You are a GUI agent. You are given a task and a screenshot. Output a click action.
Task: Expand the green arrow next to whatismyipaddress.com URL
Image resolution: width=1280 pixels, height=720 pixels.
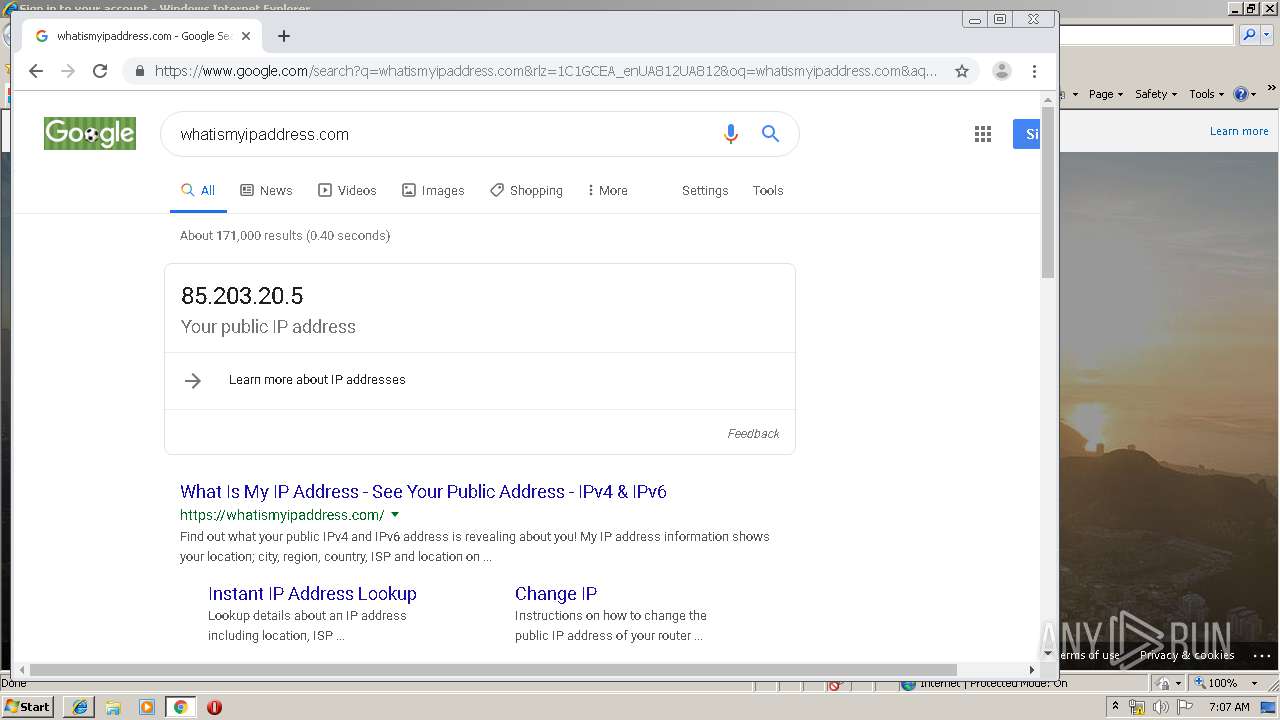coord(395,515)
